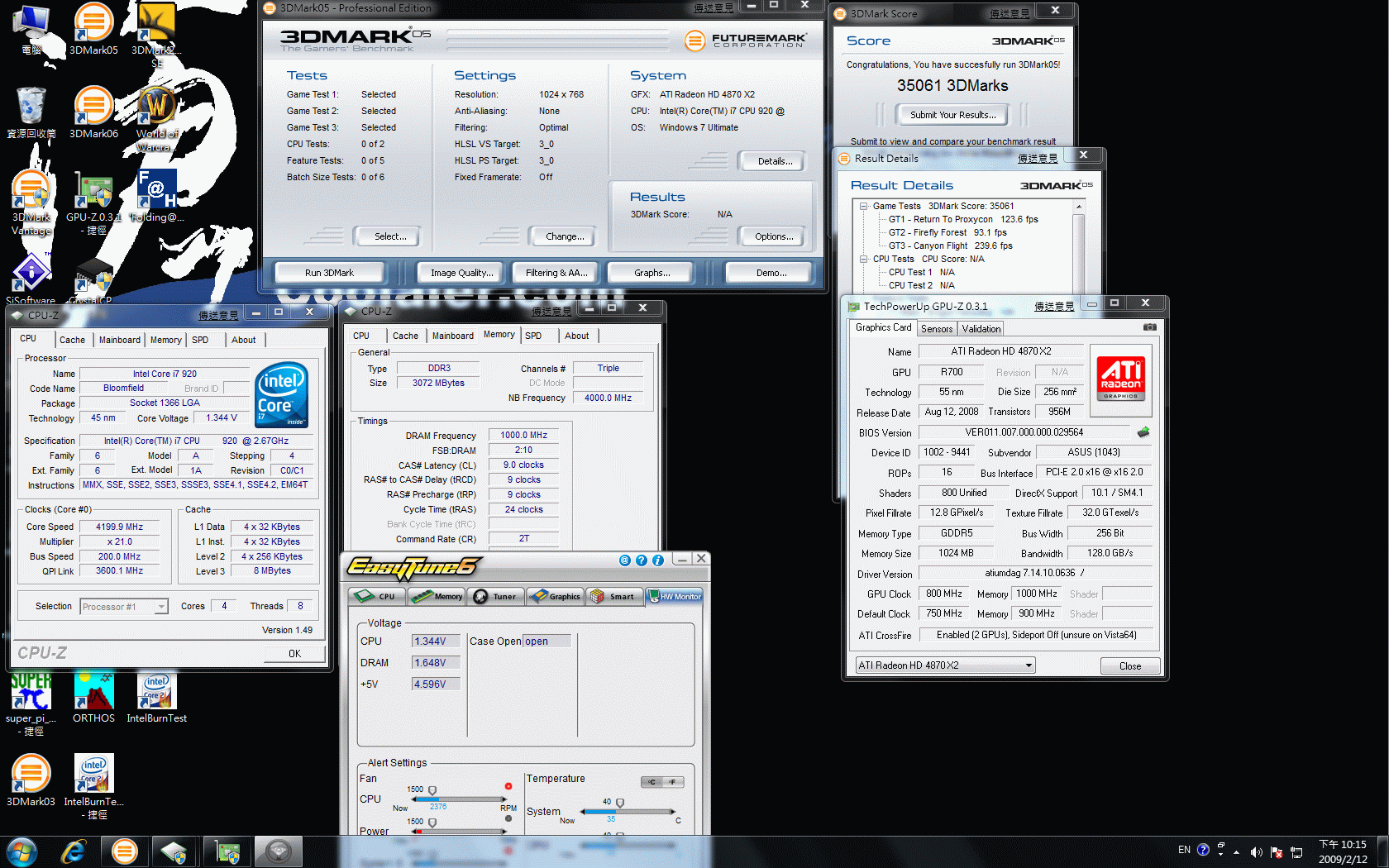Show hidden tray icons arrow
Screen dimensions: 1389x868
[1236, 852]
